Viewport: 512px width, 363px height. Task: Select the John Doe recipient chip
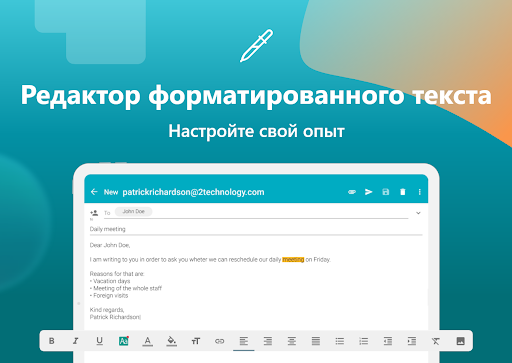[x=133, y=212]
